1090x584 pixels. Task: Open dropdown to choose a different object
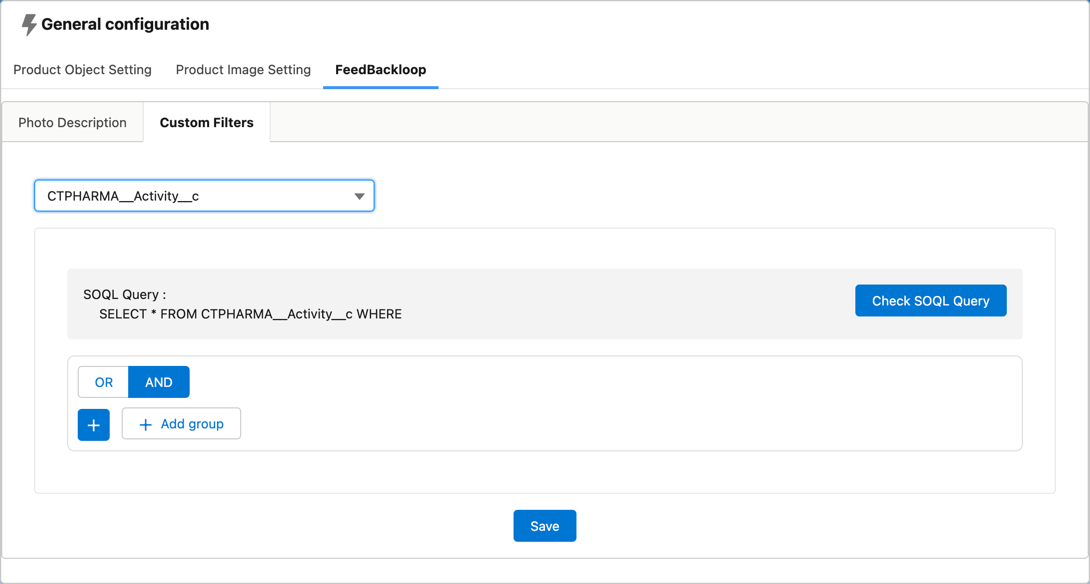(359, 196)
